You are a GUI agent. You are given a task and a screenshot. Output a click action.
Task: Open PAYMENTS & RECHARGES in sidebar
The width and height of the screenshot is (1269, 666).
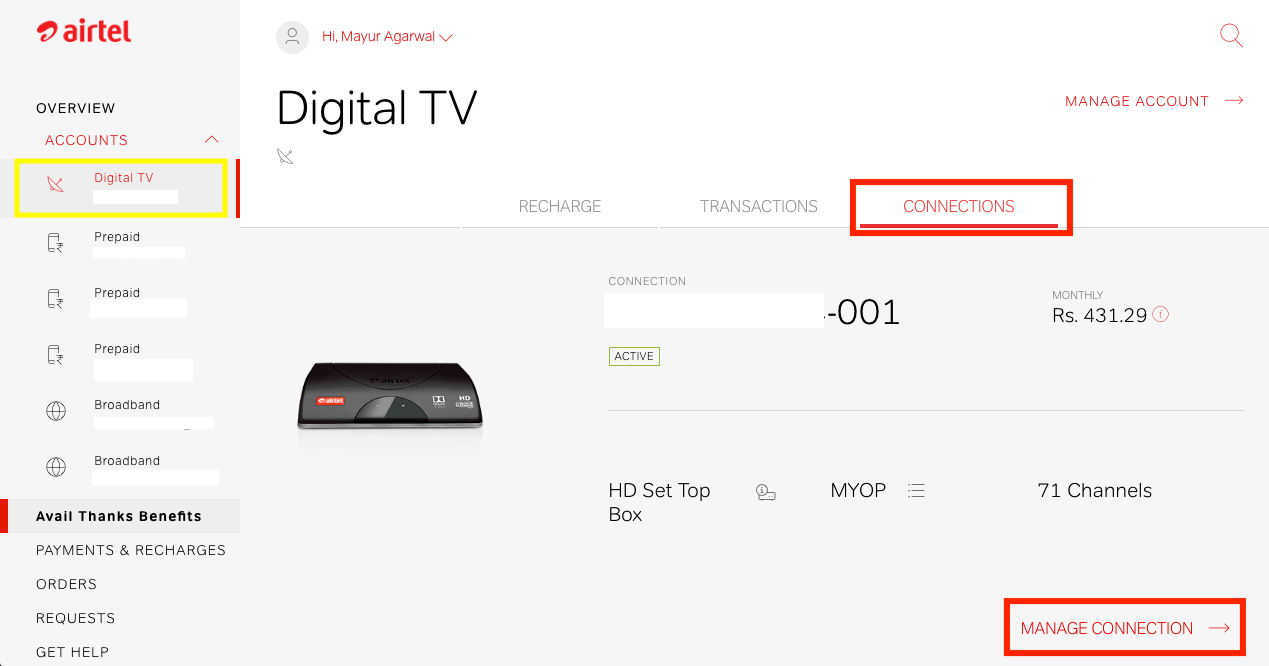pyautogui.click(x=131, y=550)
